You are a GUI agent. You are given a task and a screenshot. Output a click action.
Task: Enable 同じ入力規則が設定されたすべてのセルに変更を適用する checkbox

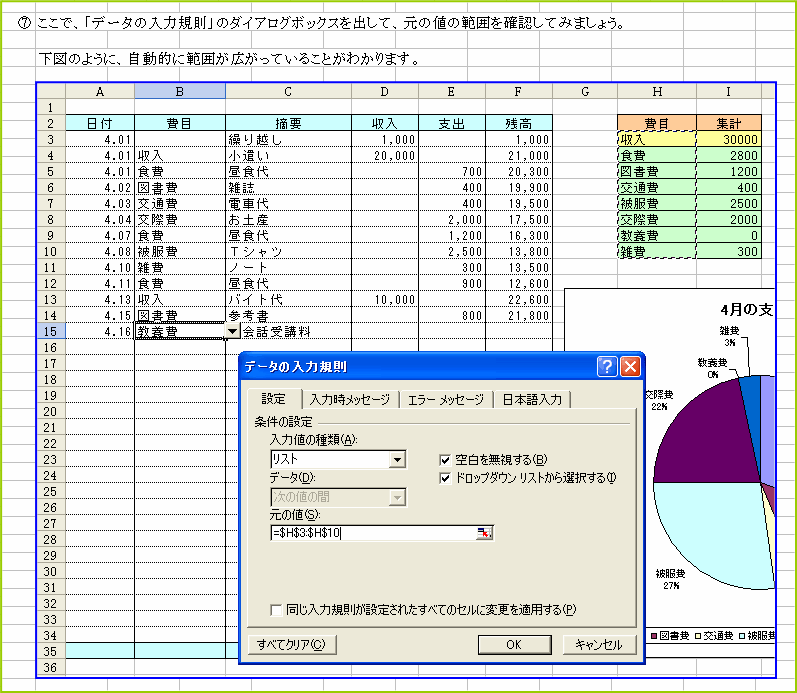point(276,610)
